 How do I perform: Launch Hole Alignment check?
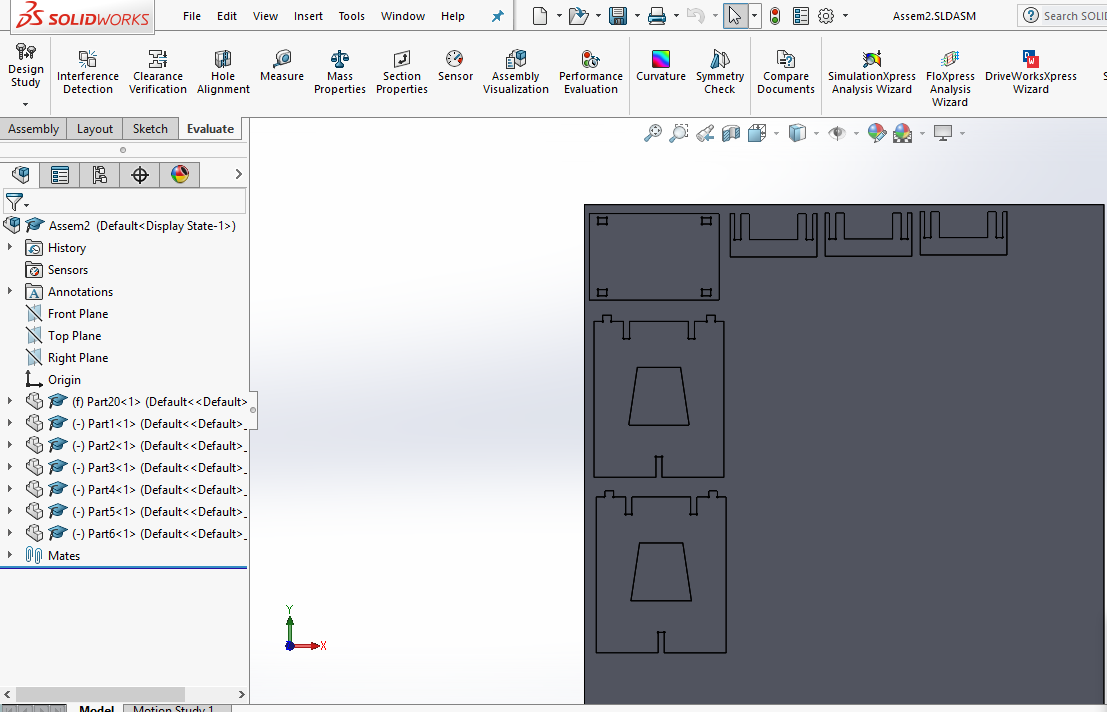[x=223, y=72]
